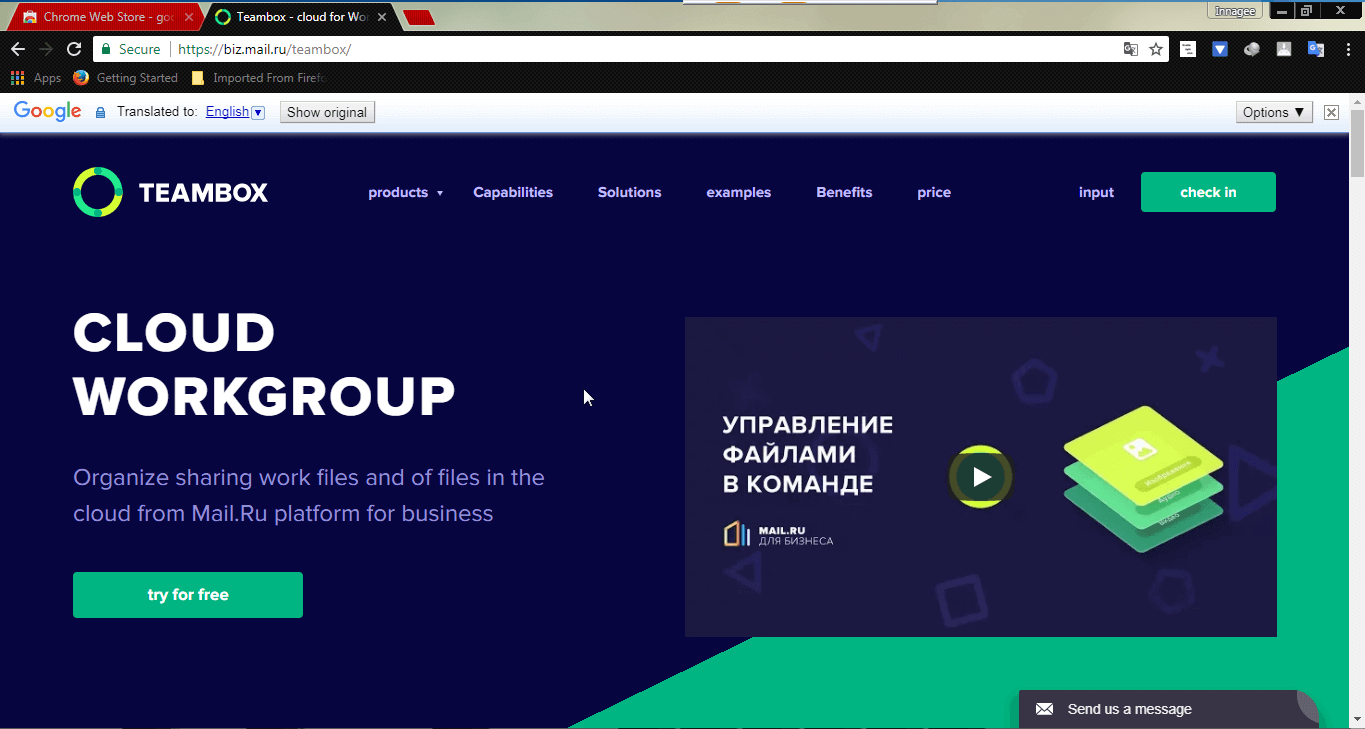Open the English language dropdown
Viewport: 1365px width, 729px height.
(x=234, y=112)
